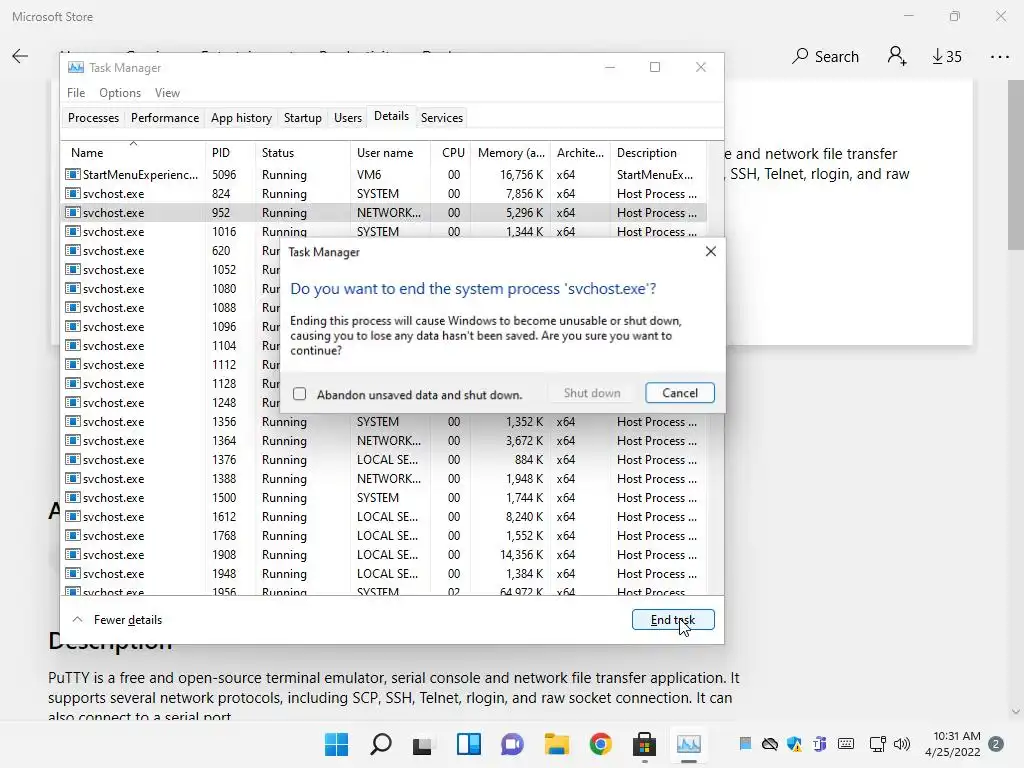Viewport: 1024px width, 768px height.
Task: Open the Microsoft Store more options menu
Action: 999,57
